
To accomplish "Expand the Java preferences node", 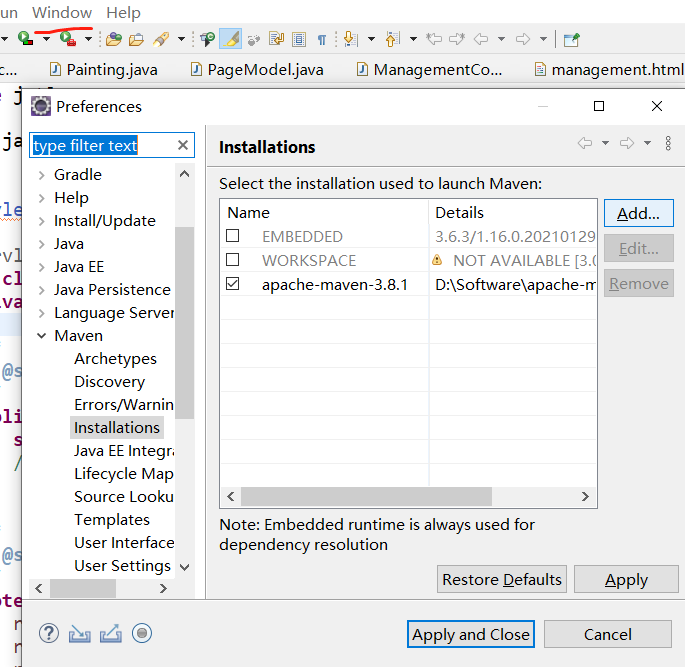I will click(x=42, y=244).
